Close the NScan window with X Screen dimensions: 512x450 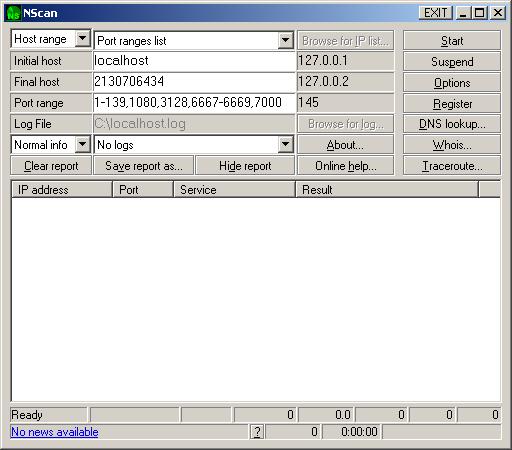498,13
